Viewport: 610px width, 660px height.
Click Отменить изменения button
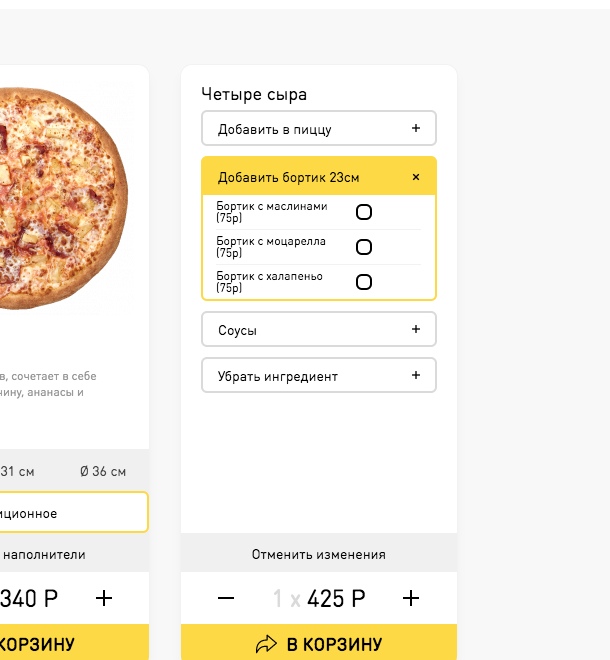318,554
